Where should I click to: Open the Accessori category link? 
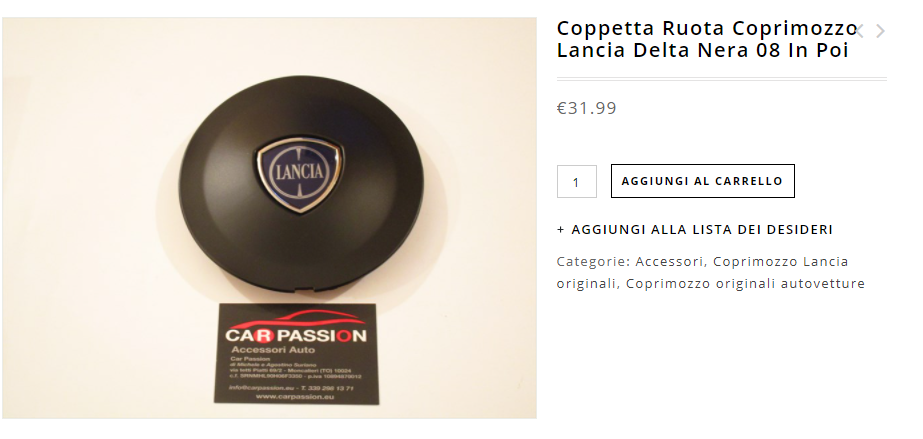(669, 261)
